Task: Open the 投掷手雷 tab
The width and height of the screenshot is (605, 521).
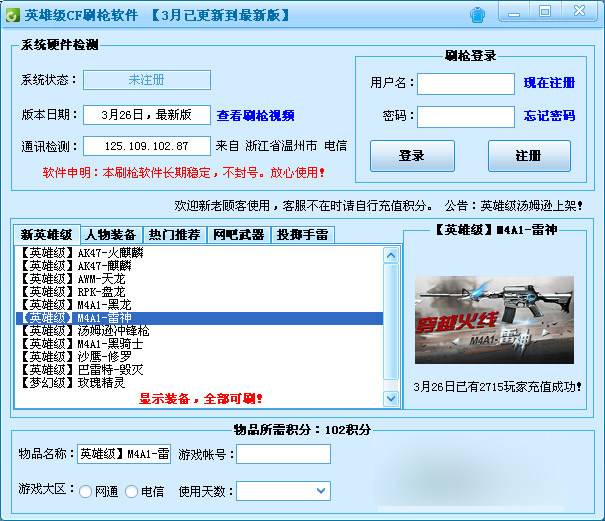Action: [x=302, y=235]
